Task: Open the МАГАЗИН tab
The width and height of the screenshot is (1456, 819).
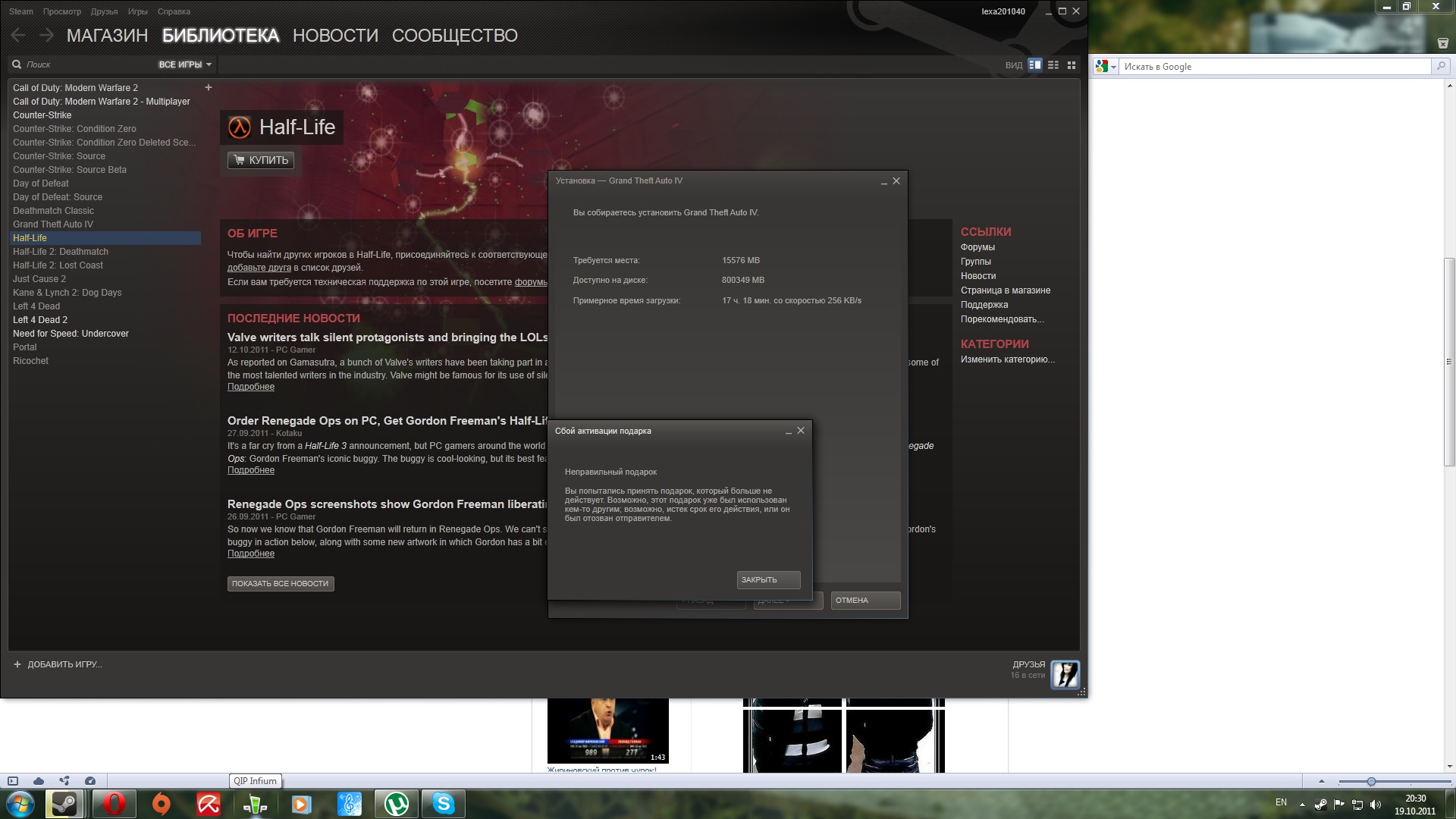Action: click(x=107, y=36)
